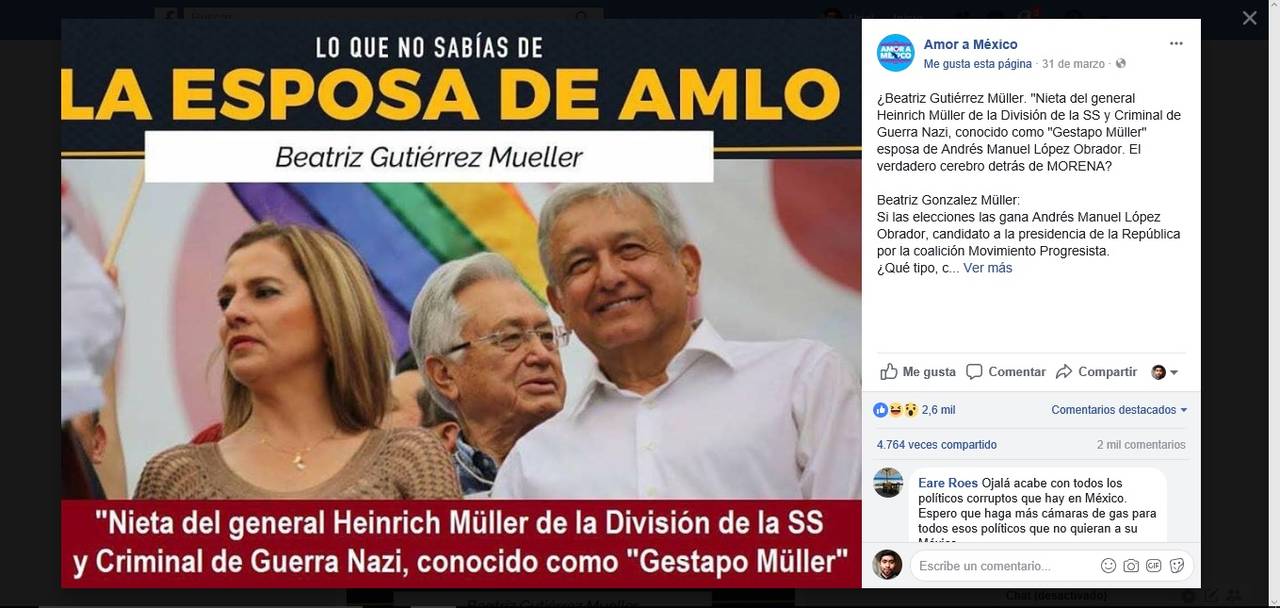The image size is (1280, 608).
Task: Open the sticker picker in comment box
Action: (1177, 565)
